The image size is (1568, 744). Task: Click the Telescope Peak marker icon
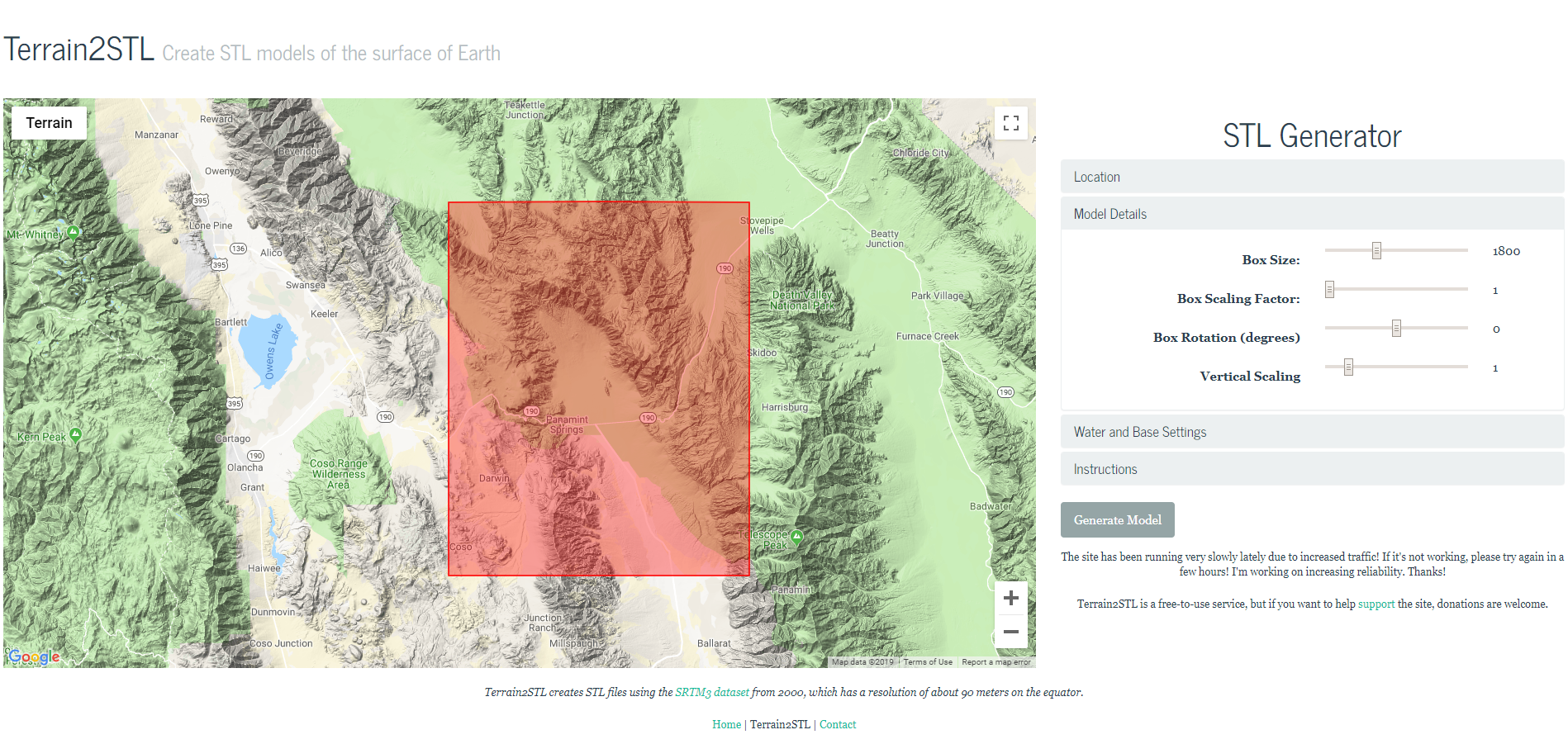(797, 538)
